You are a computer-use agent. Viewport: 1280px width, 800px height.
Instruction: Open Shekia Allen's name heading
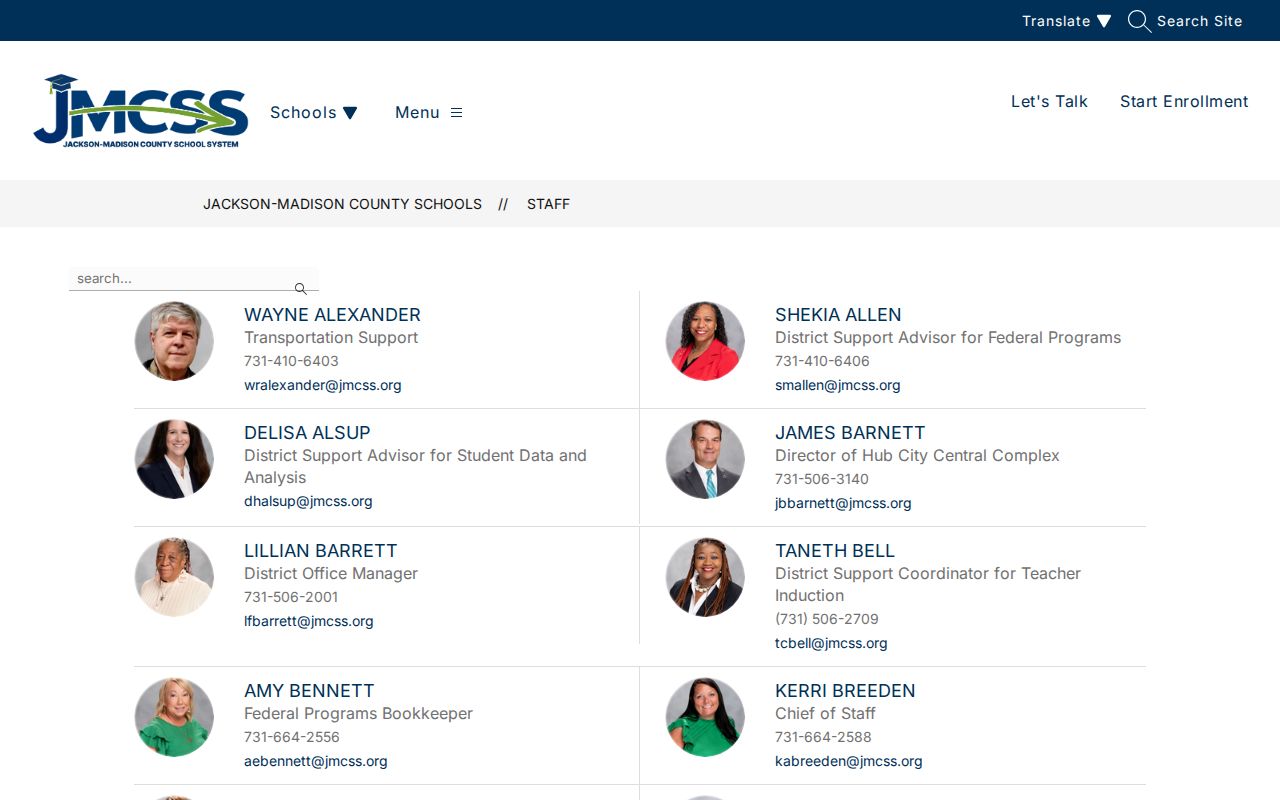tap(838, 315)
